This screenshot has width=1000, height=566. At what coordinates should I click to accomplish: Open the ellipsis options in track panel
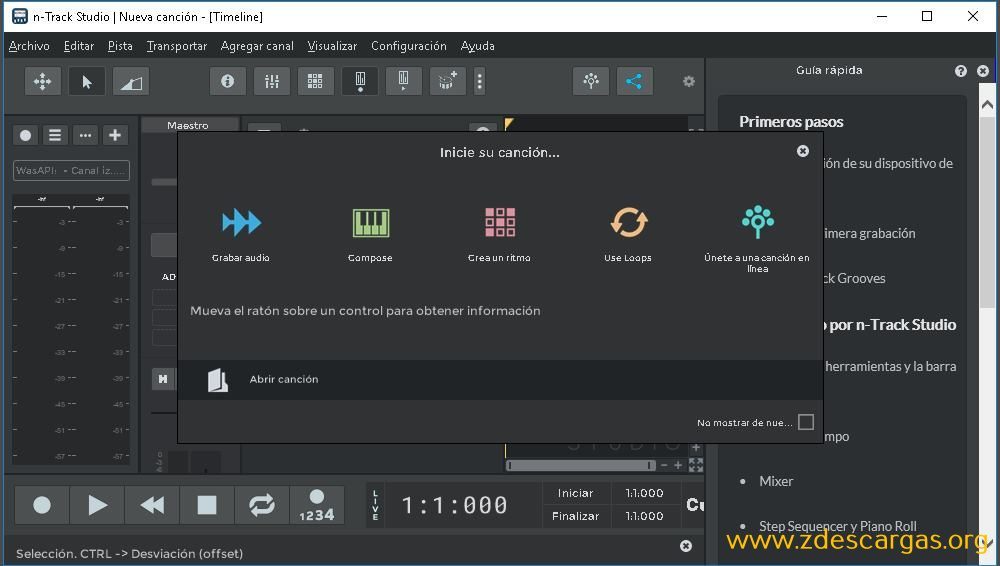[x=85, y=135]
